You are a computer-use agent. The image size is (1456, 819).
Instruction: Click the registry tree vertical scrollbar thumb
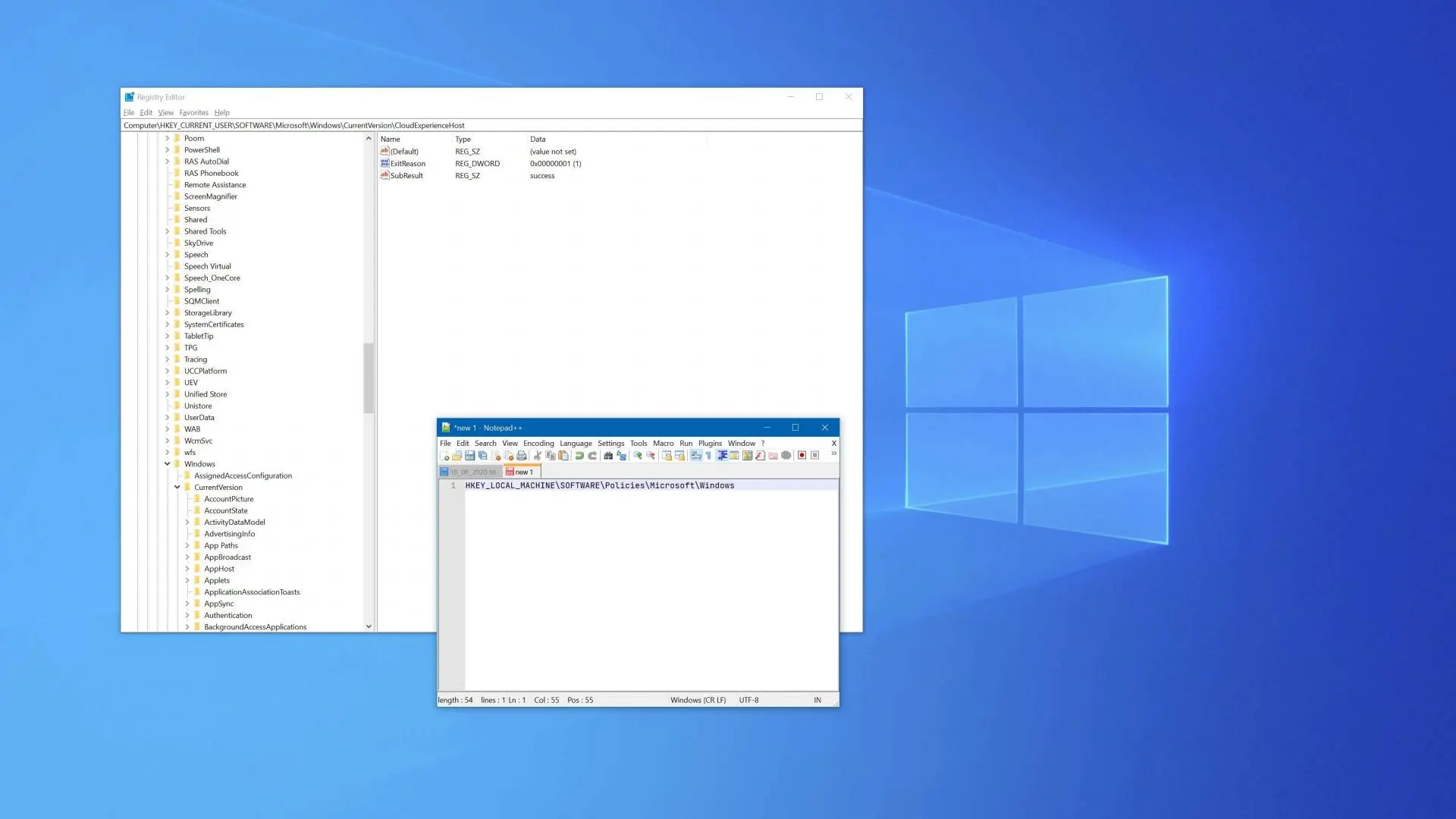369,378
